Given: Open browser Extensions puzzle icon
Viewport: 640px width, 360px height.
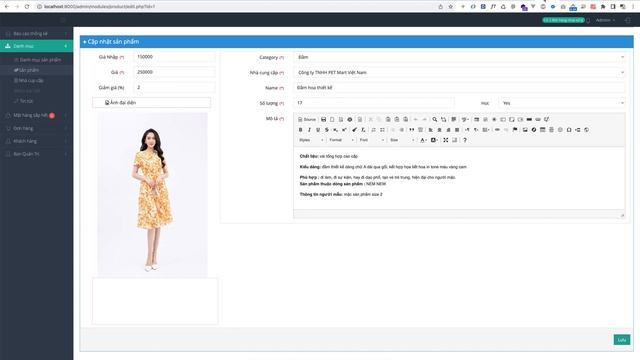Looking at the screenshot, I should tap(603, 7).
